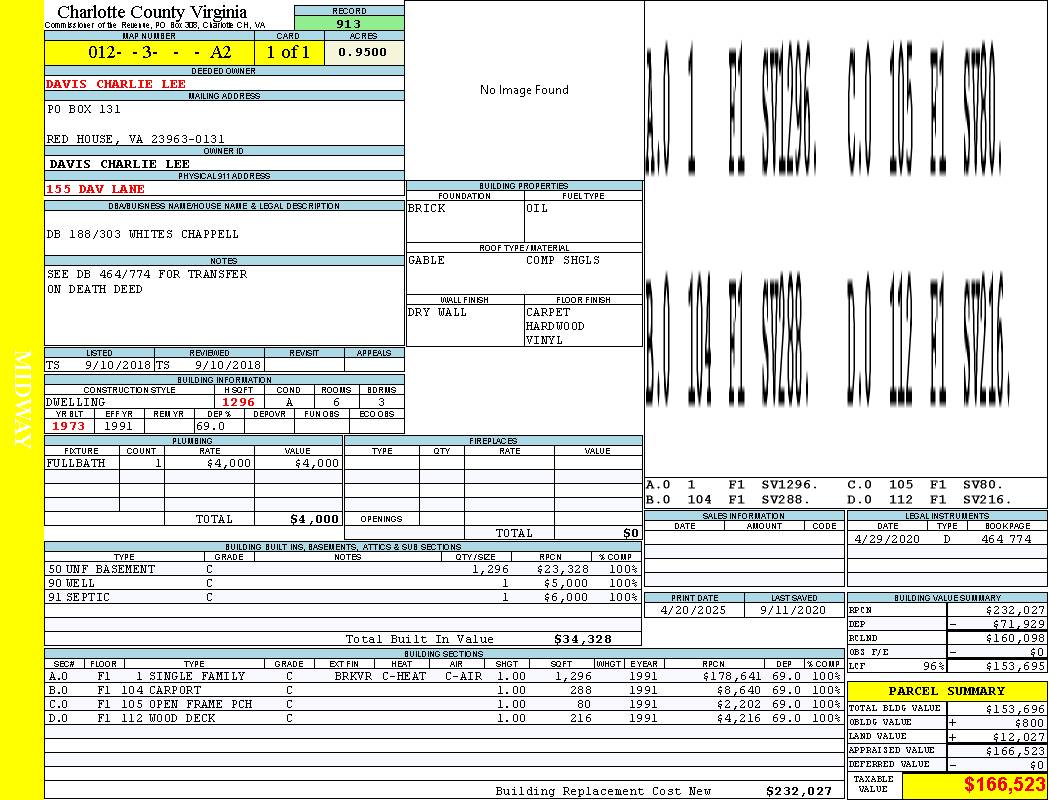The image size is (1050, 800).
Task: Click wall finish DRY WALL
Action: tap(437, 313)
